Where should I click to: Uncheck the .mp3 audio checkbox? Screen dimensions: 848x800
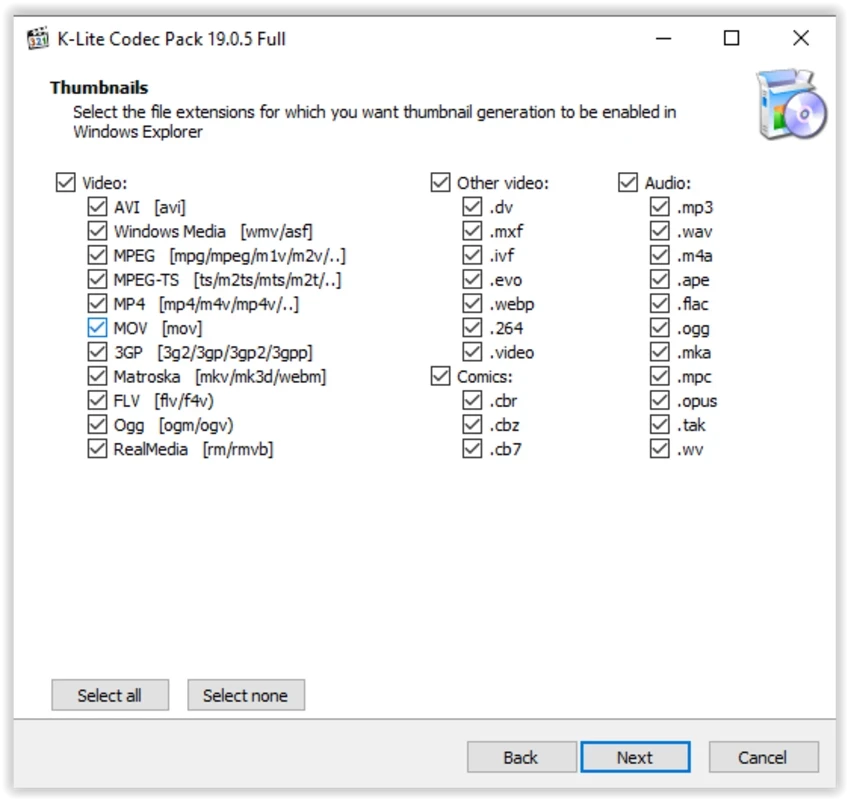pos(660,207)
